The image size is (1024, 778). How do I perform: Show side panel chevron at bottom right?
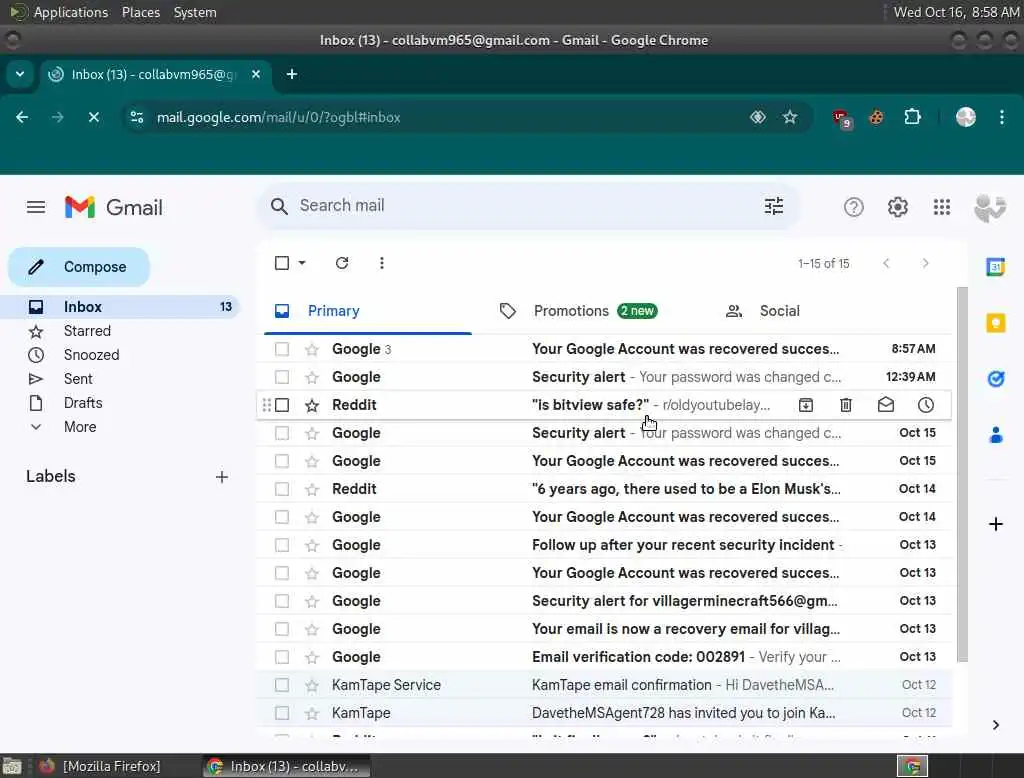coord(995,725)
